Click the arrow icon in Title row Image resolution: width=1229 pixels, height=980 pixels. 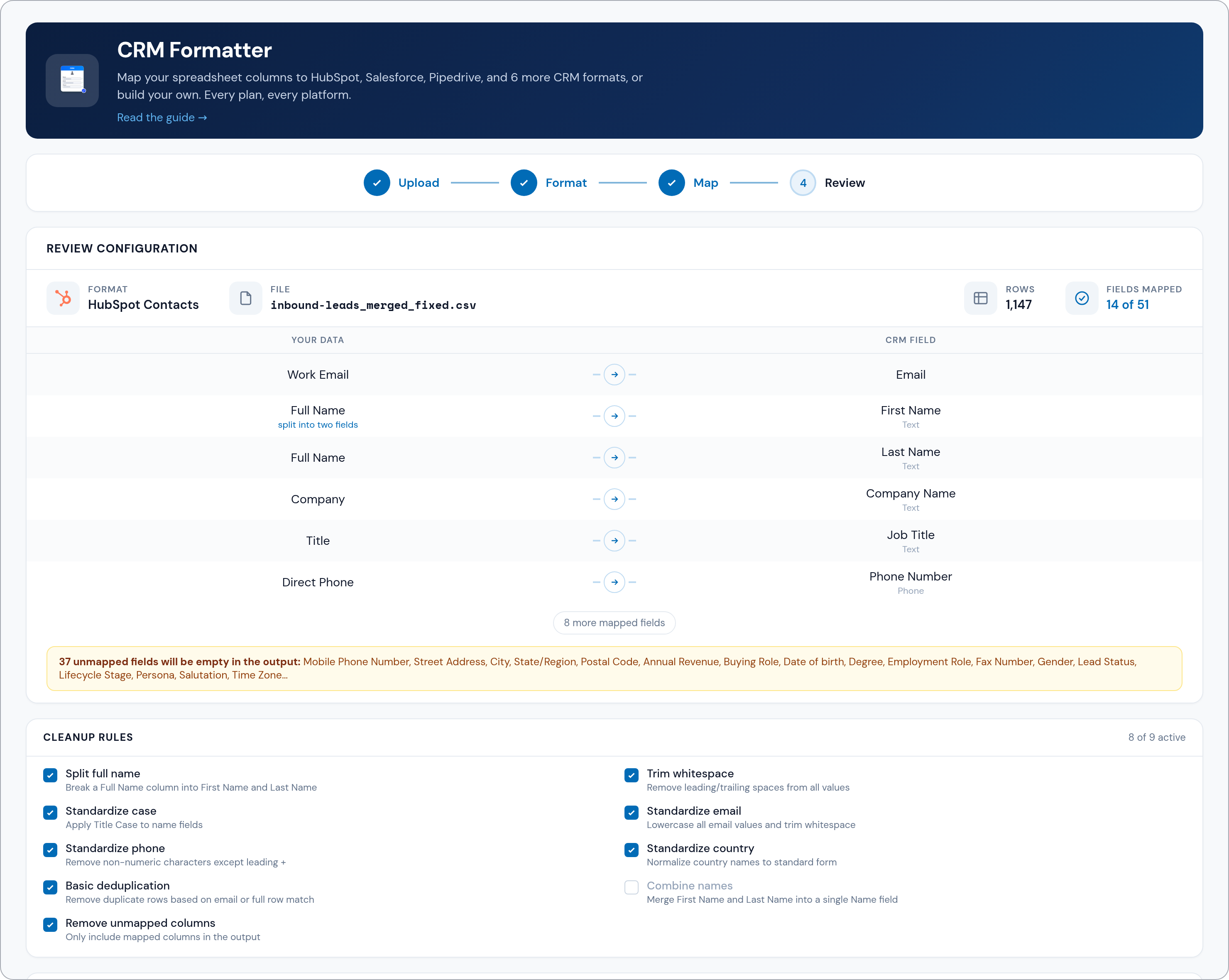click(x=614, y=541)
